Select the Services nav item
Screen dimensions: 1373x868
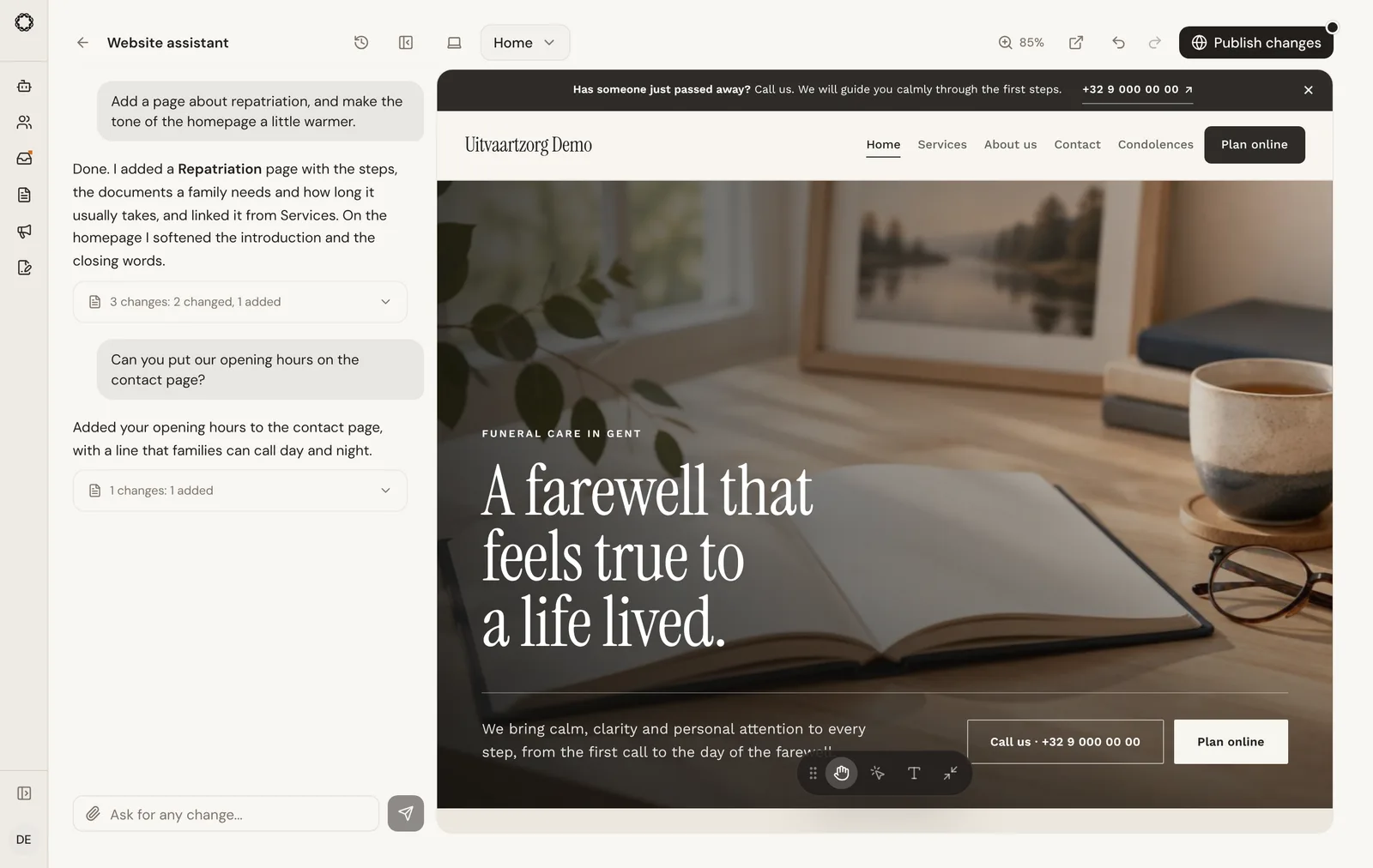coord(942,144)
